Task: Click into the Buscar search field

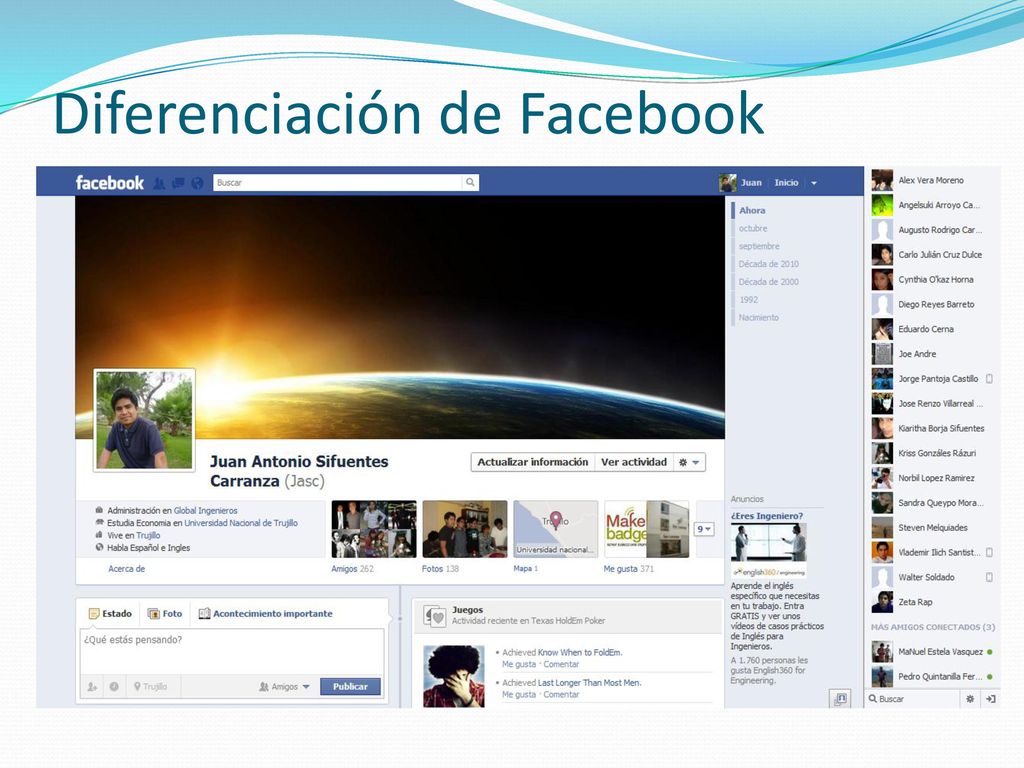Action: click(338, 183)
